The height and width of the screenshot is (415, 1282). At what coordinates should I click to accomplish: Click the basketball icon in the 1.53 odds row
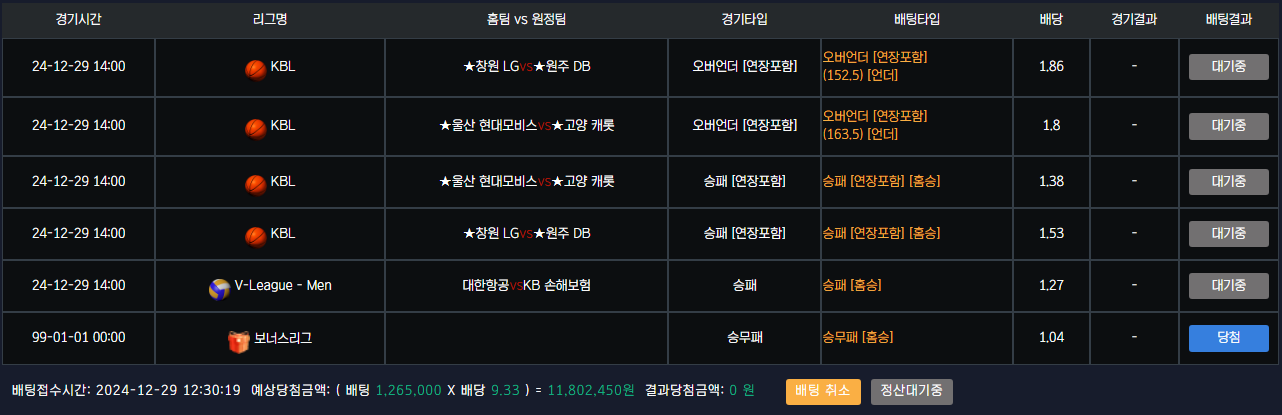point(255,235)
